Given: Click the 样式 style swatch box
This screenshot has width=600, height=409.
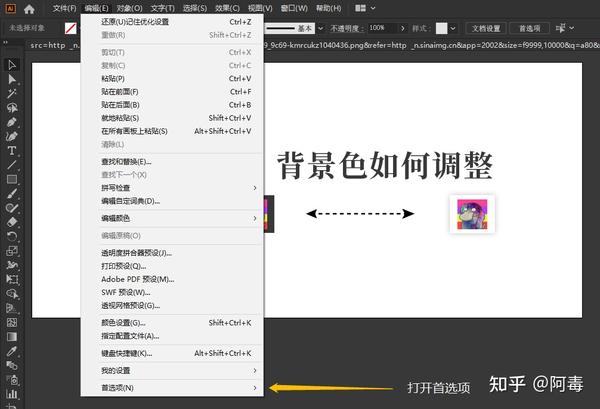Looking at the screenshot, I should [441, 28].
